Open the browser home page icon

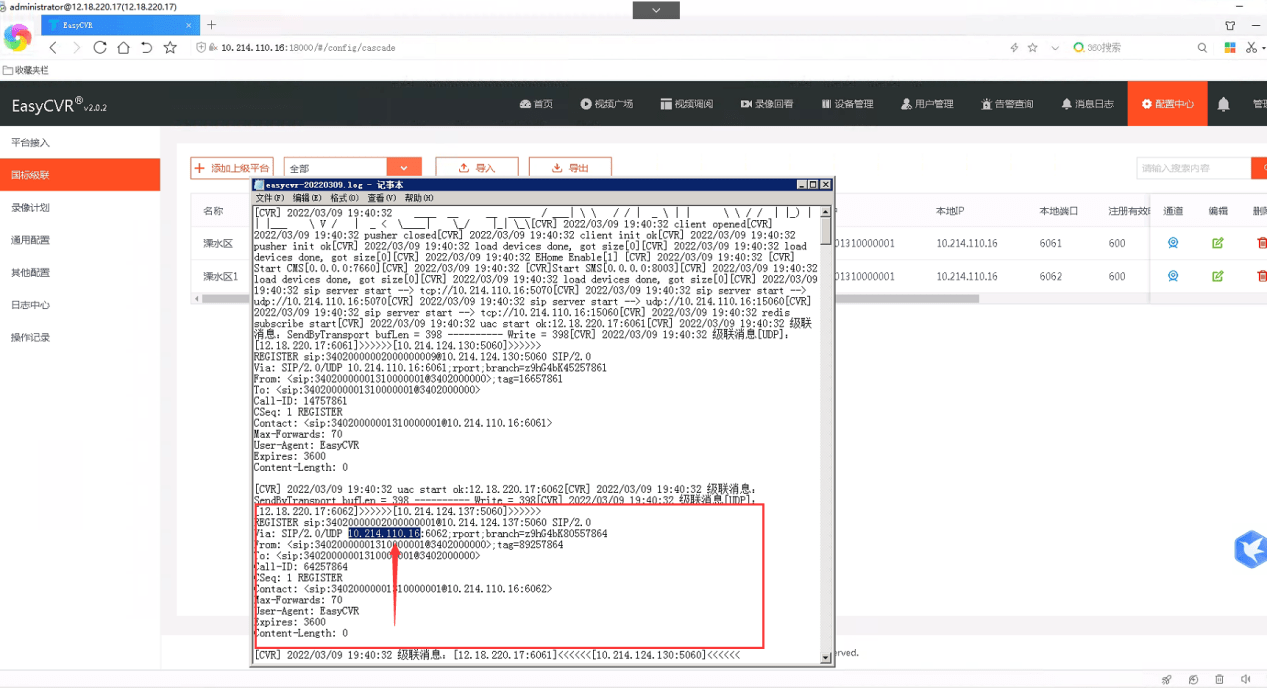[123, 47]
